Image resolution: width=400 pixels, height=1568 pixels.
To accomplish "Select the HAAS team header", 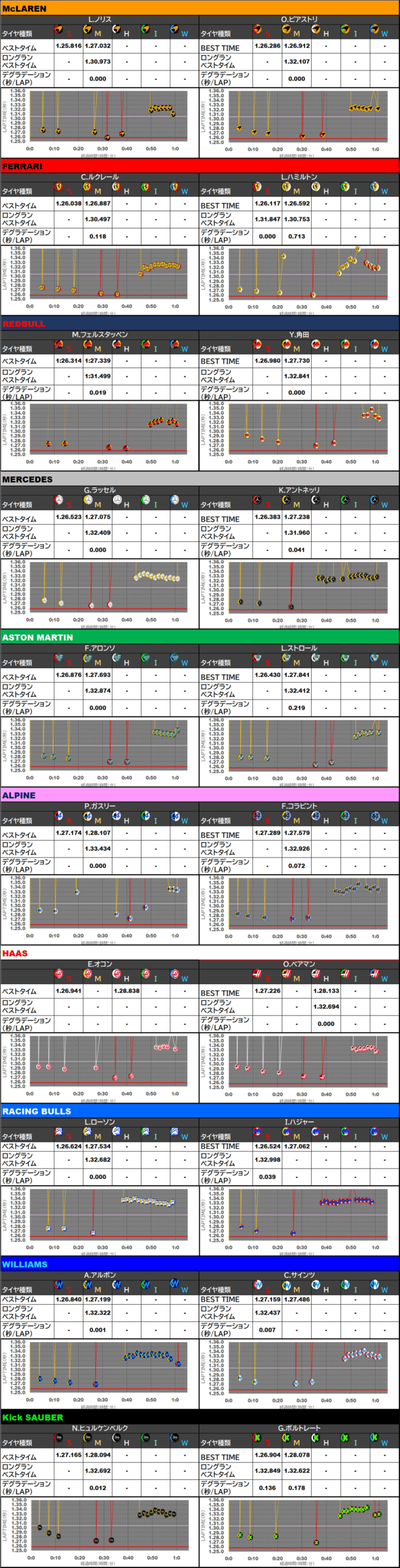I will click(x=200, y=953).
